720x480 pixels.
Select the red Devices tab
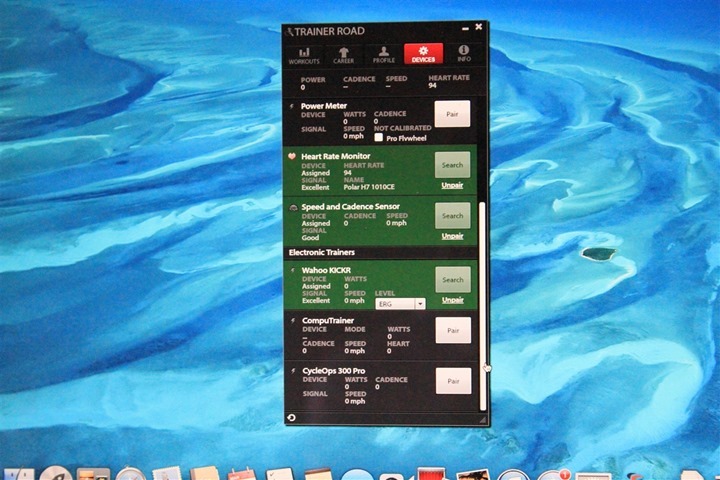click(x=423, y=54)
